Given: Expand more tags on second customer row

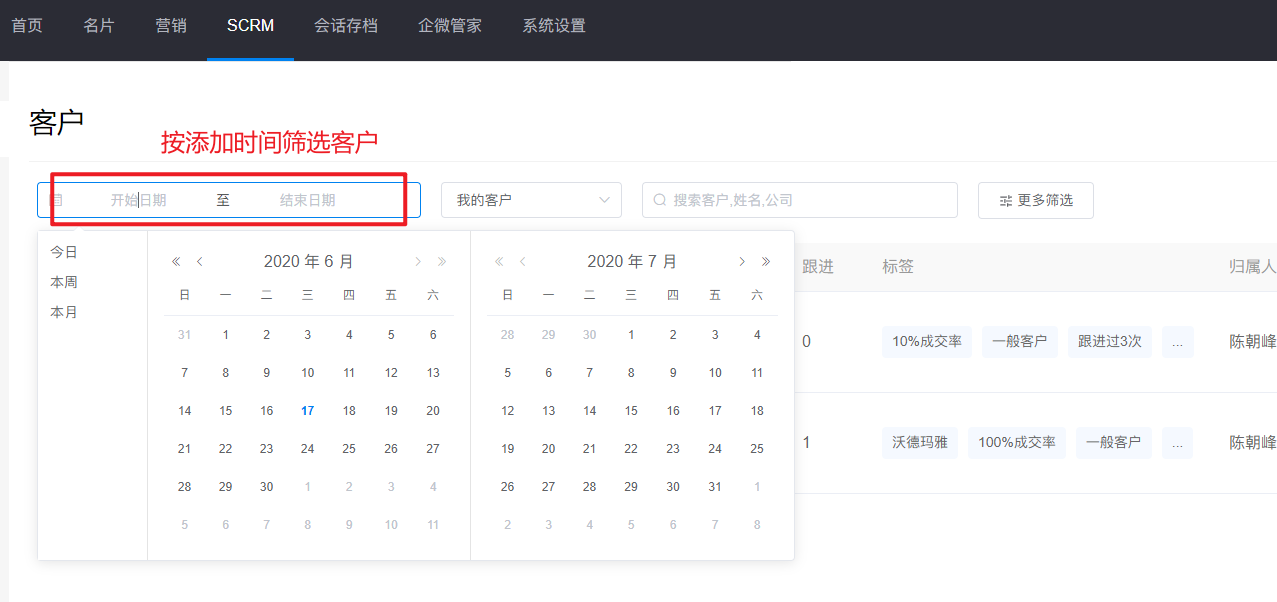Looking at the screenshot, I should (x=1177, y=442).
